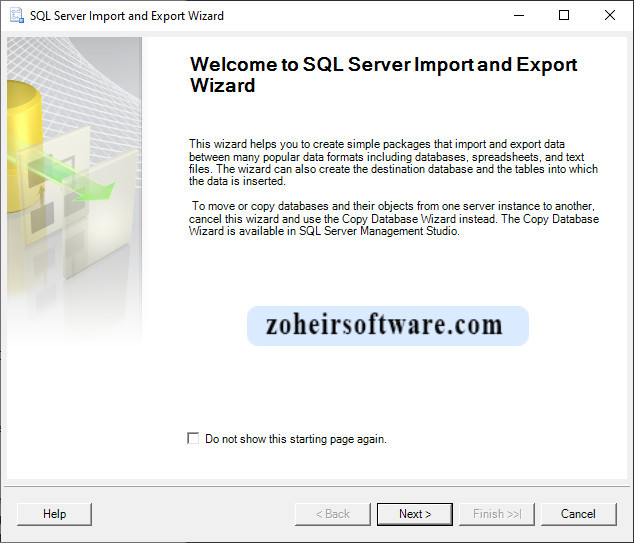Viewport: 634px width, 543px height.
Task: Cancel the import and export wizard
Action: [x=578, y=514]
